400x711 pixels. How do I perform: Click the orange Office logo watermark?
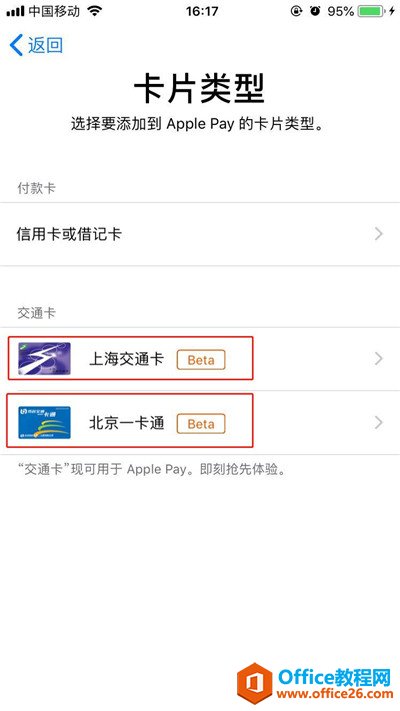(x=254, y=683)
